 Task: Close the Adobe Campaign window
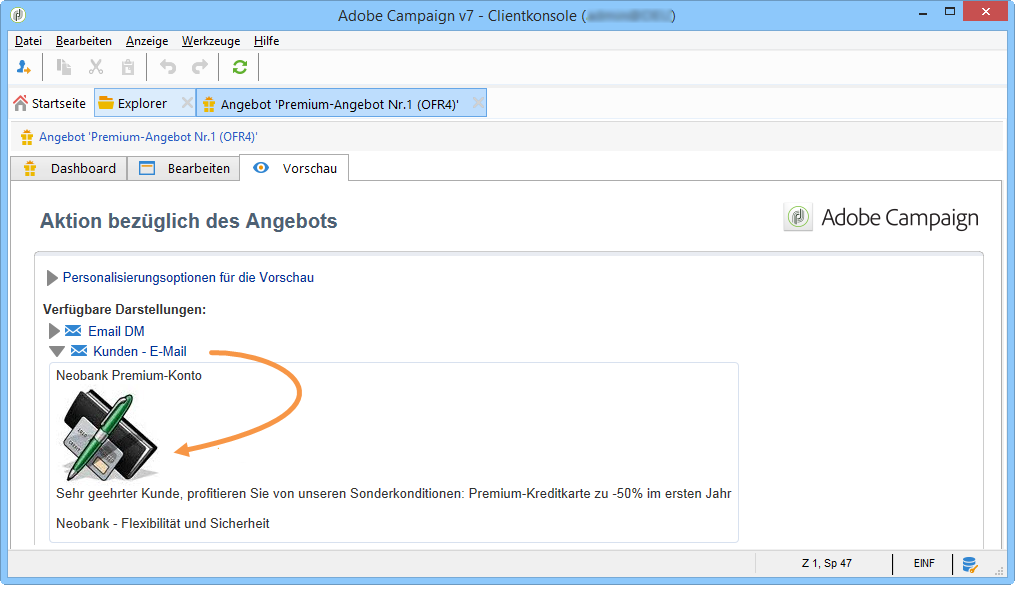pyautogui.click(x=986, y=12)
